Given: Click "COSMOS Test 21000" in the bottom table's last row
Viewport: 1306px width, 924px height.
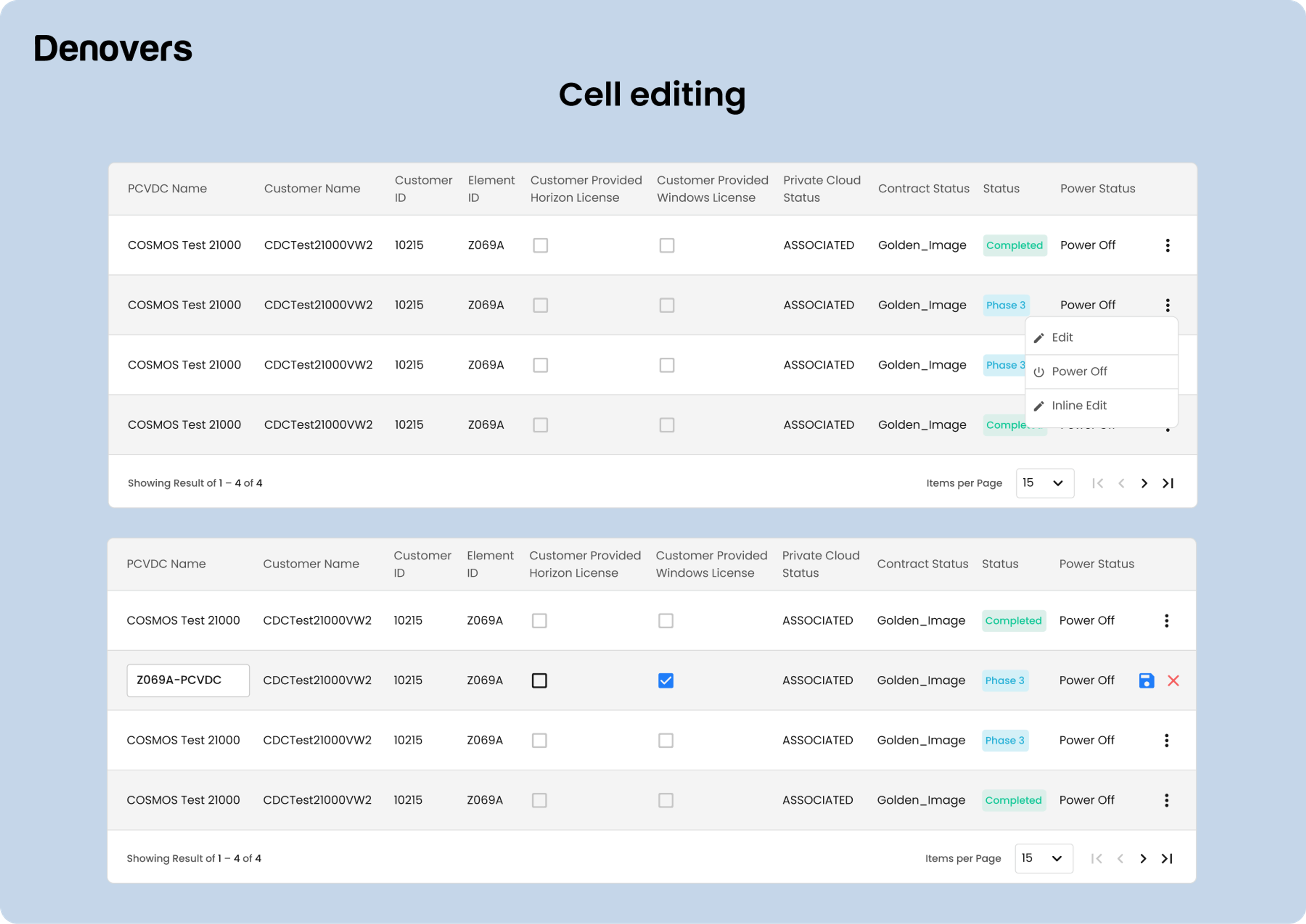Looking at the screenshot, I should (183, 800).
